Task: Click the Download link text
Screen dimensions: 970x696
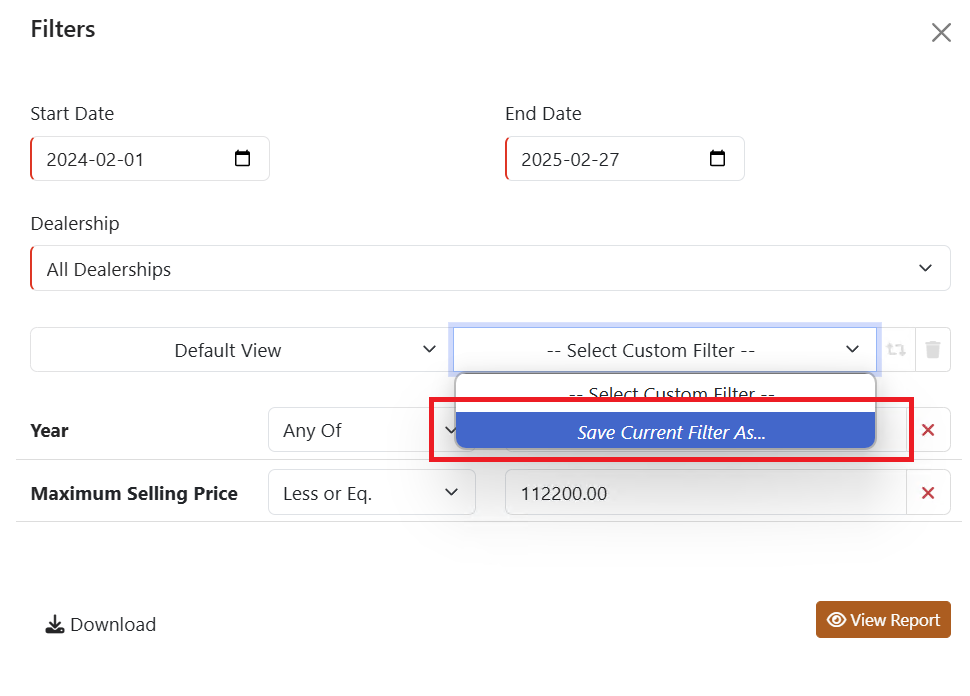Action: tap(113, 625)
